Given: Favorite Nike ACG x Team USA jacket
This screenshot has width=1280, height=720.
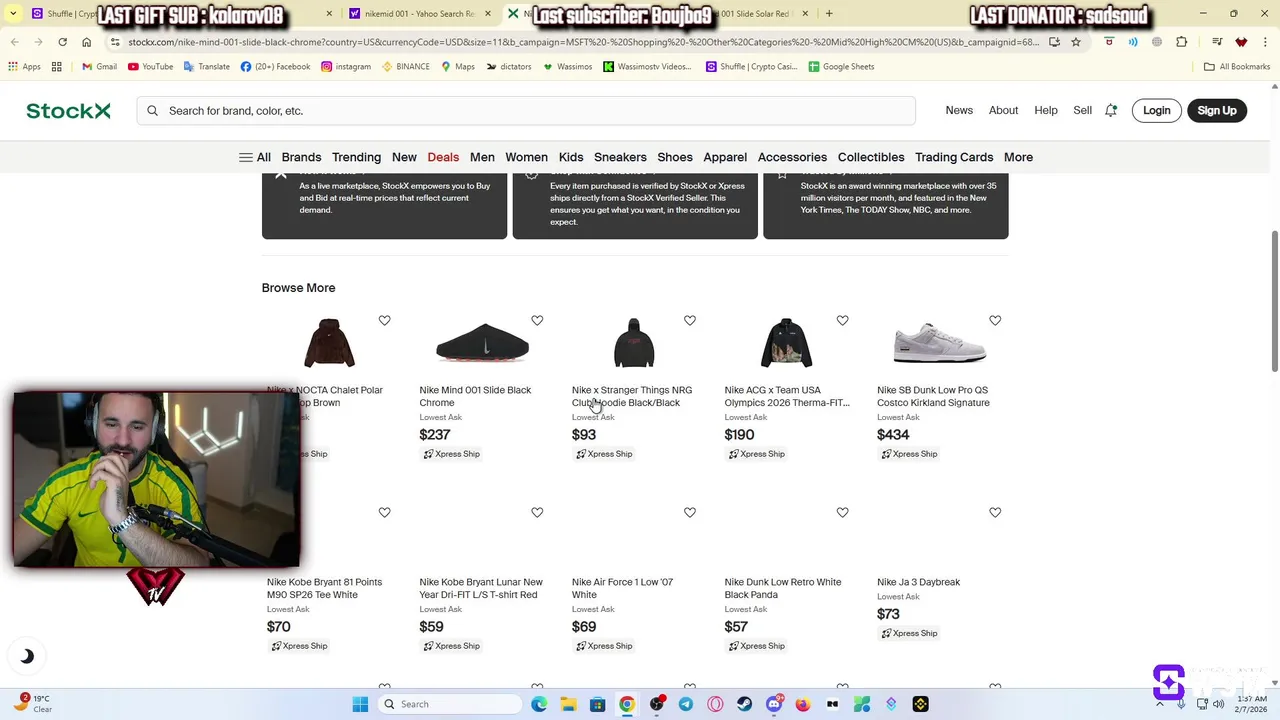Looking at the screenshot, I should pyautogui.click(x=842, y=320).
